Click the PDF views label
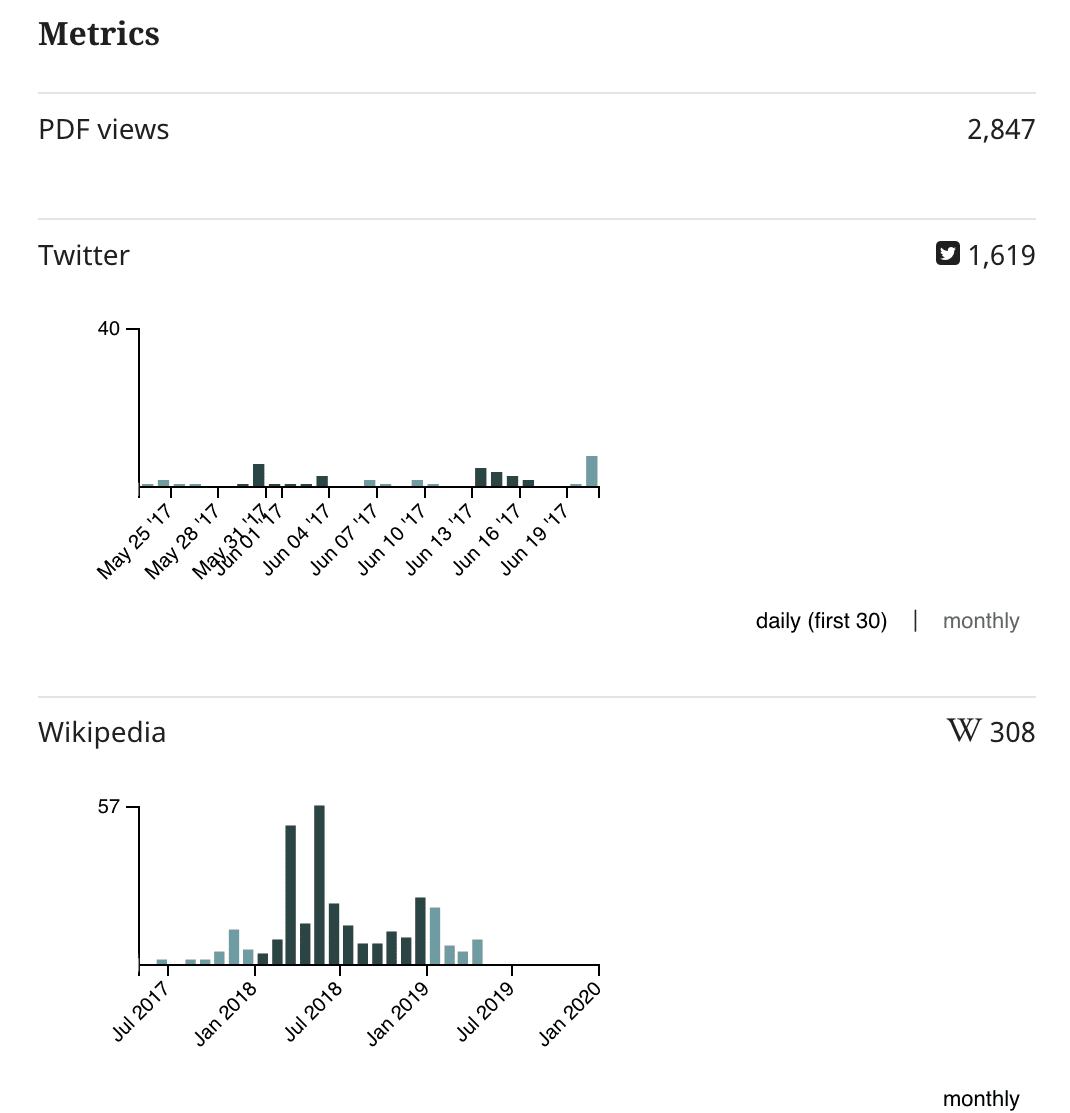The height and width of the screenshot is (1113, 1070). (x=104, y=130)
